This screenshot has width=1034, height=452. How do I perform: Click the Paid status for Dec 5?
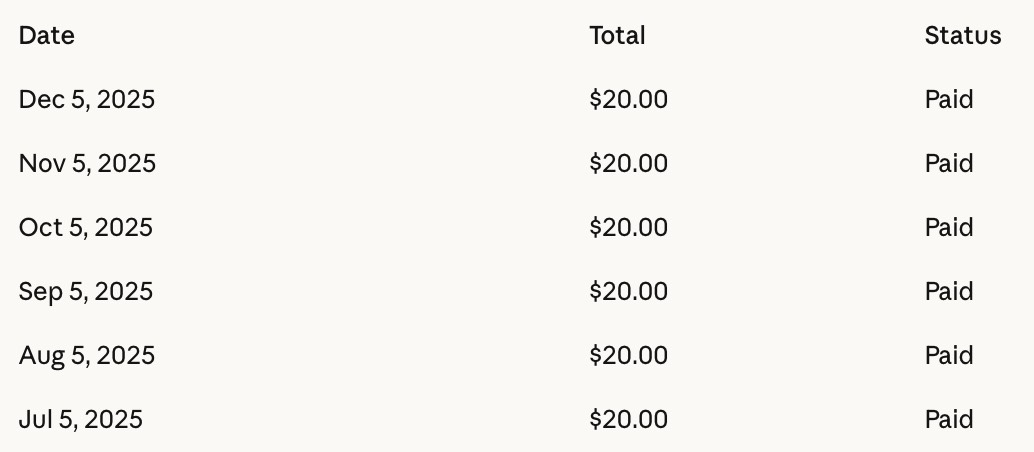(x=948, y=100)
